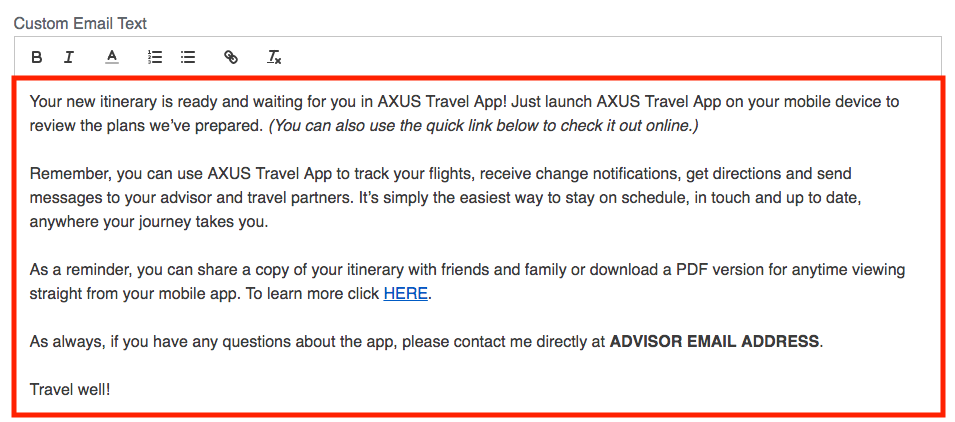Place cursor at the 'Travel well!' line
The height and width of the screenshot is (422, 955).
pyautogui.click(x=70, y=389)
